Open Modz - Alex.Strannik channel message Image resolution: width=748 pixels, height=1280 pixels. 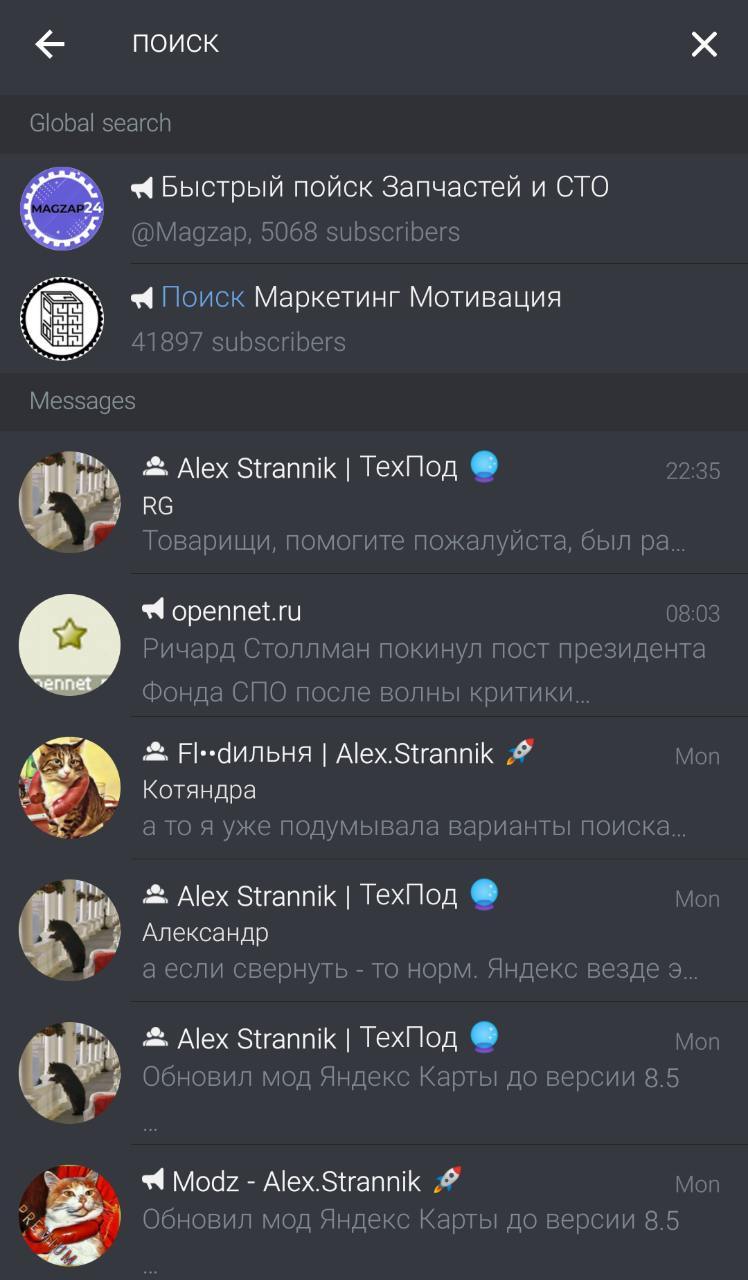tap(374, 1213)
